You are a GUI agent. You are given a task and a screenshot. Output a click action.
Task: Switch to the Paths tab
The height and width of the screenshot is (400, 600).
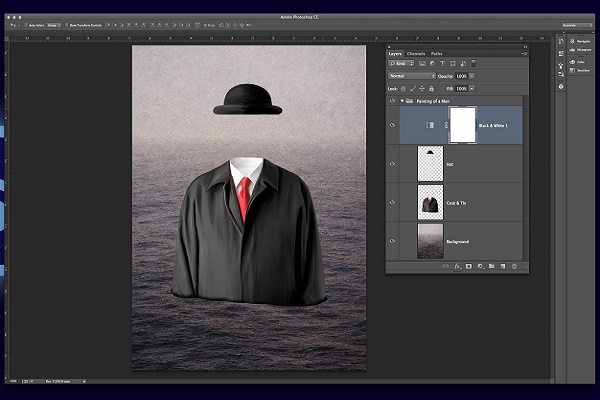(x=437, y=54)
